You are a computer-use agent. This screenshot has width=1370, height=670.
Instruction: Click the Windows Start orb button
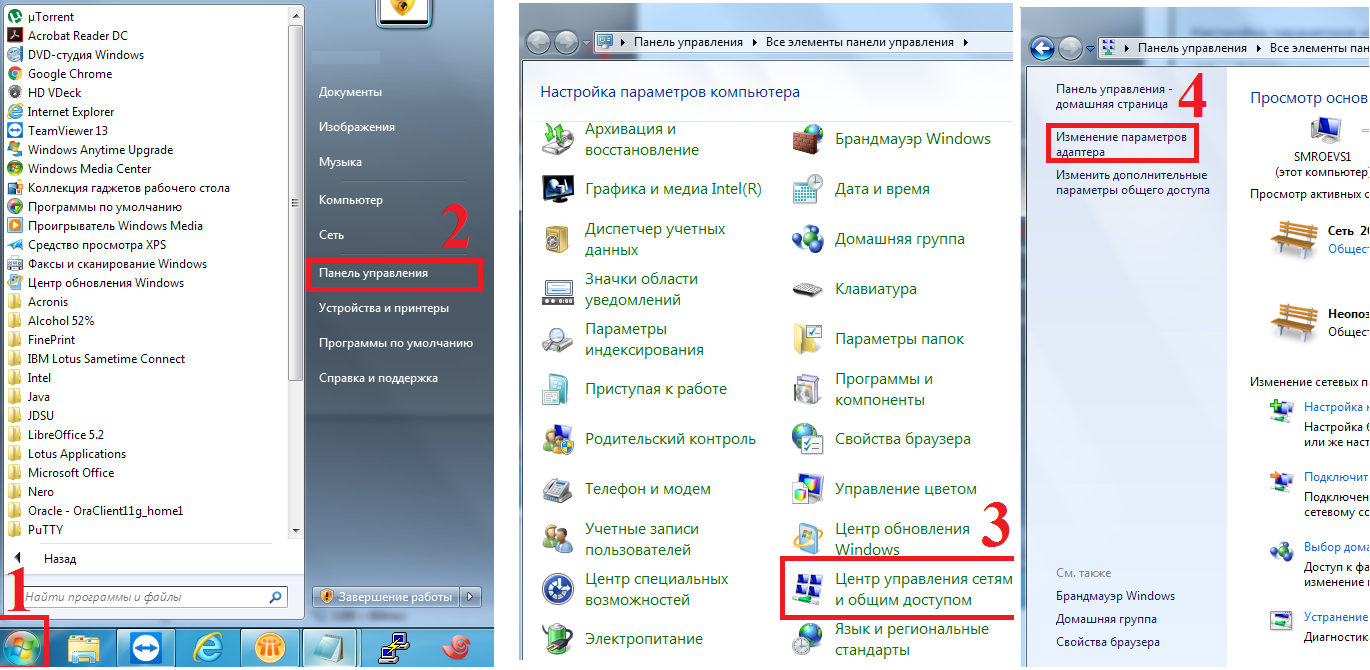pyautogui.click(x=23, y=649)
